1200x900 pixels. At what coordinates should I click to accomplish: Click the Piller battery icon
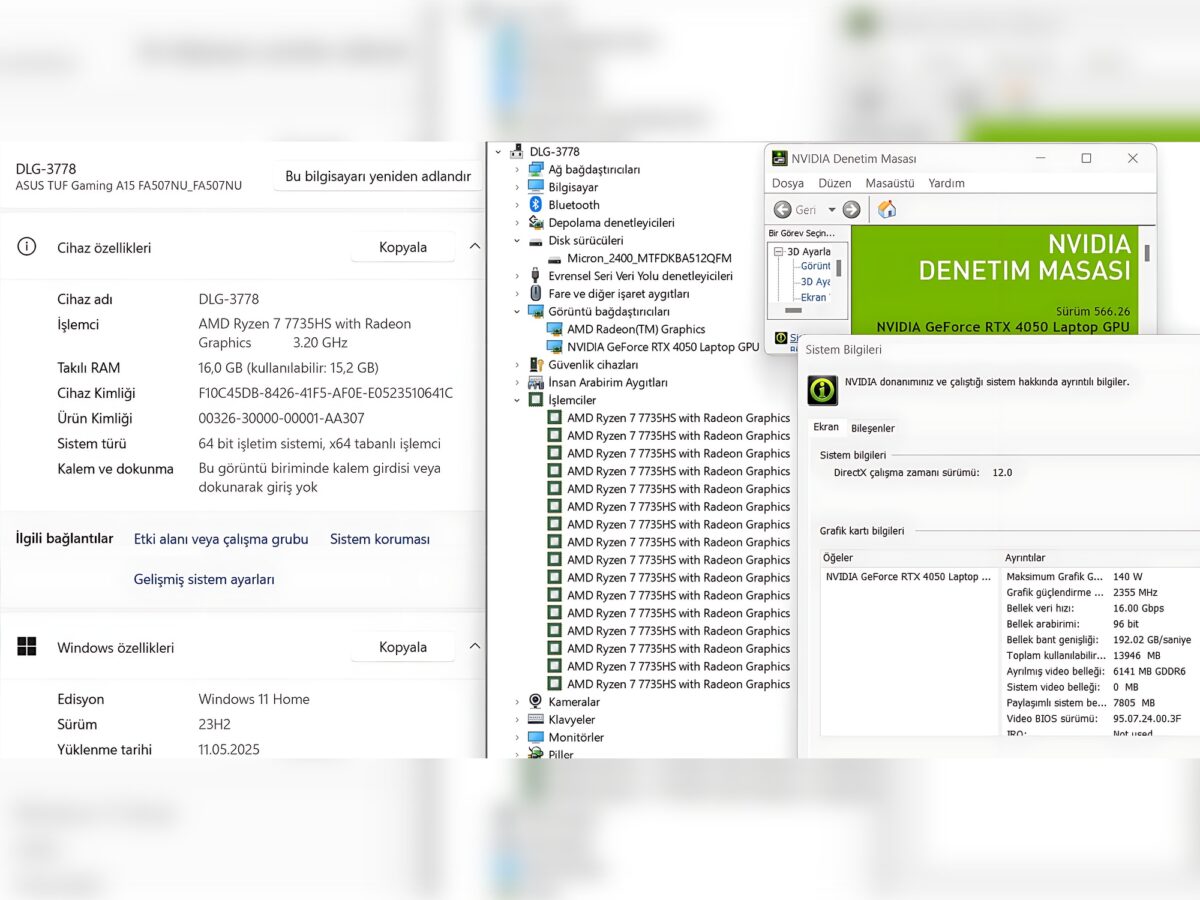point(536,754)
